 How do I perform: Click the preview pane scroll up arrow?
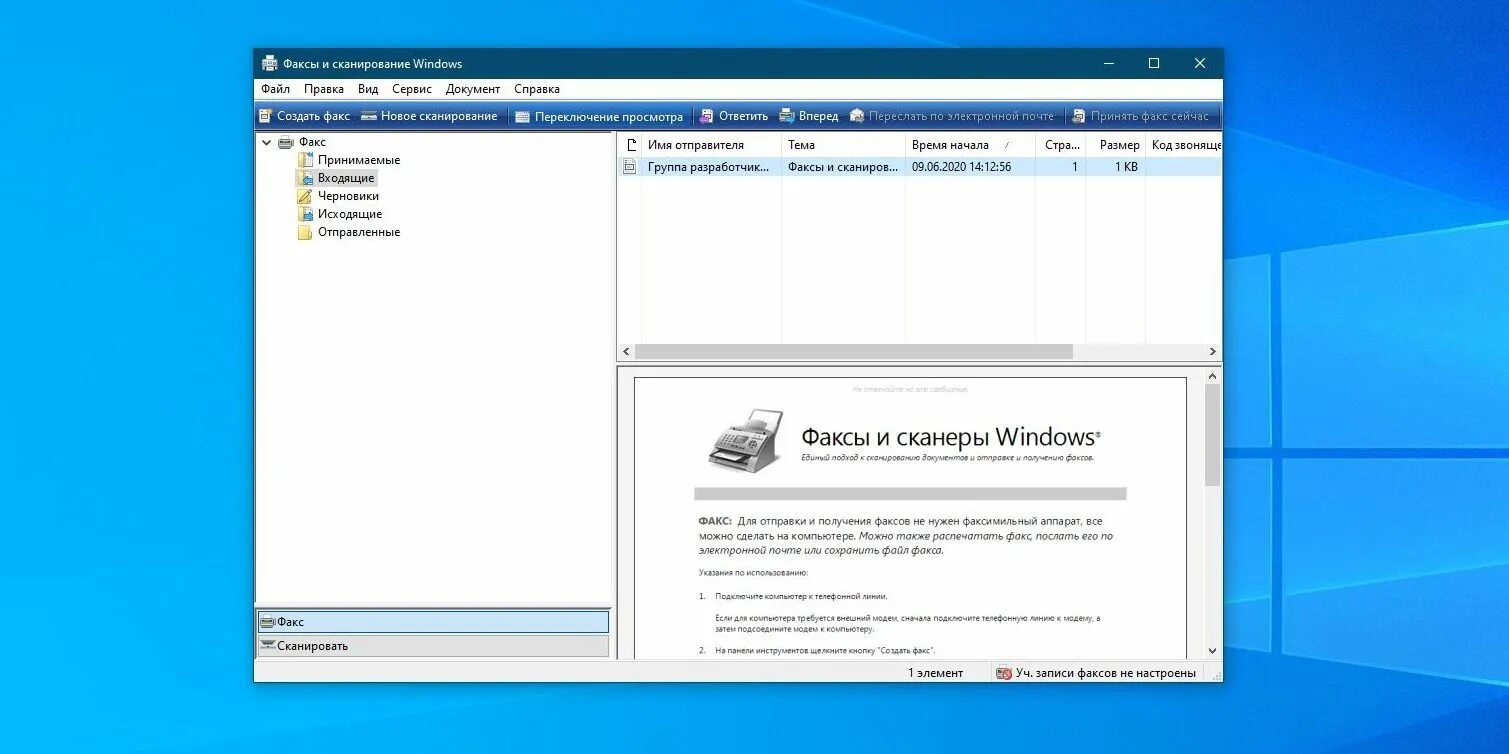coord(1213,376)
